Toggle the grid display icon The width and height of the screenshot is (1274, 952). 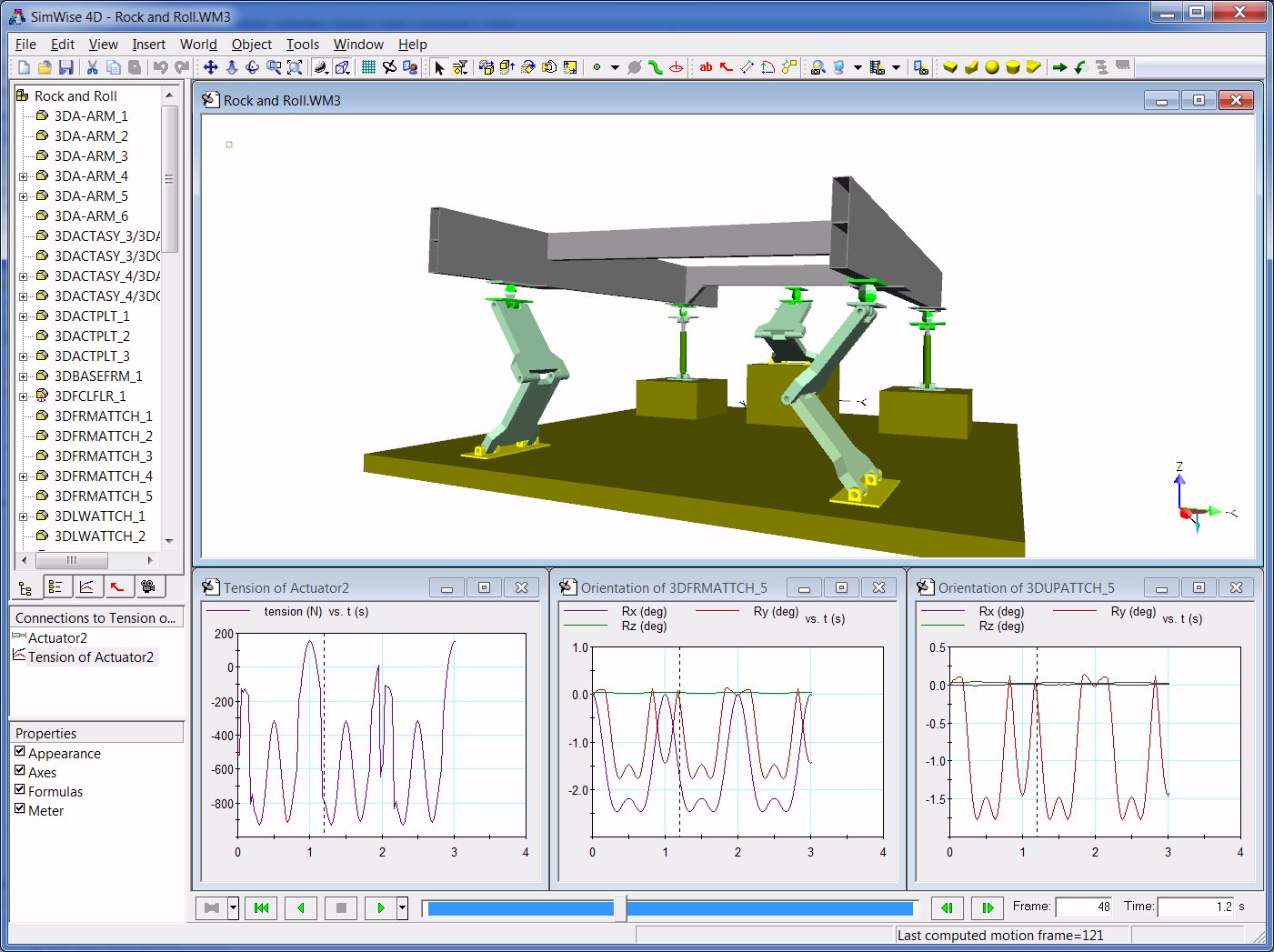click(368, 67)
